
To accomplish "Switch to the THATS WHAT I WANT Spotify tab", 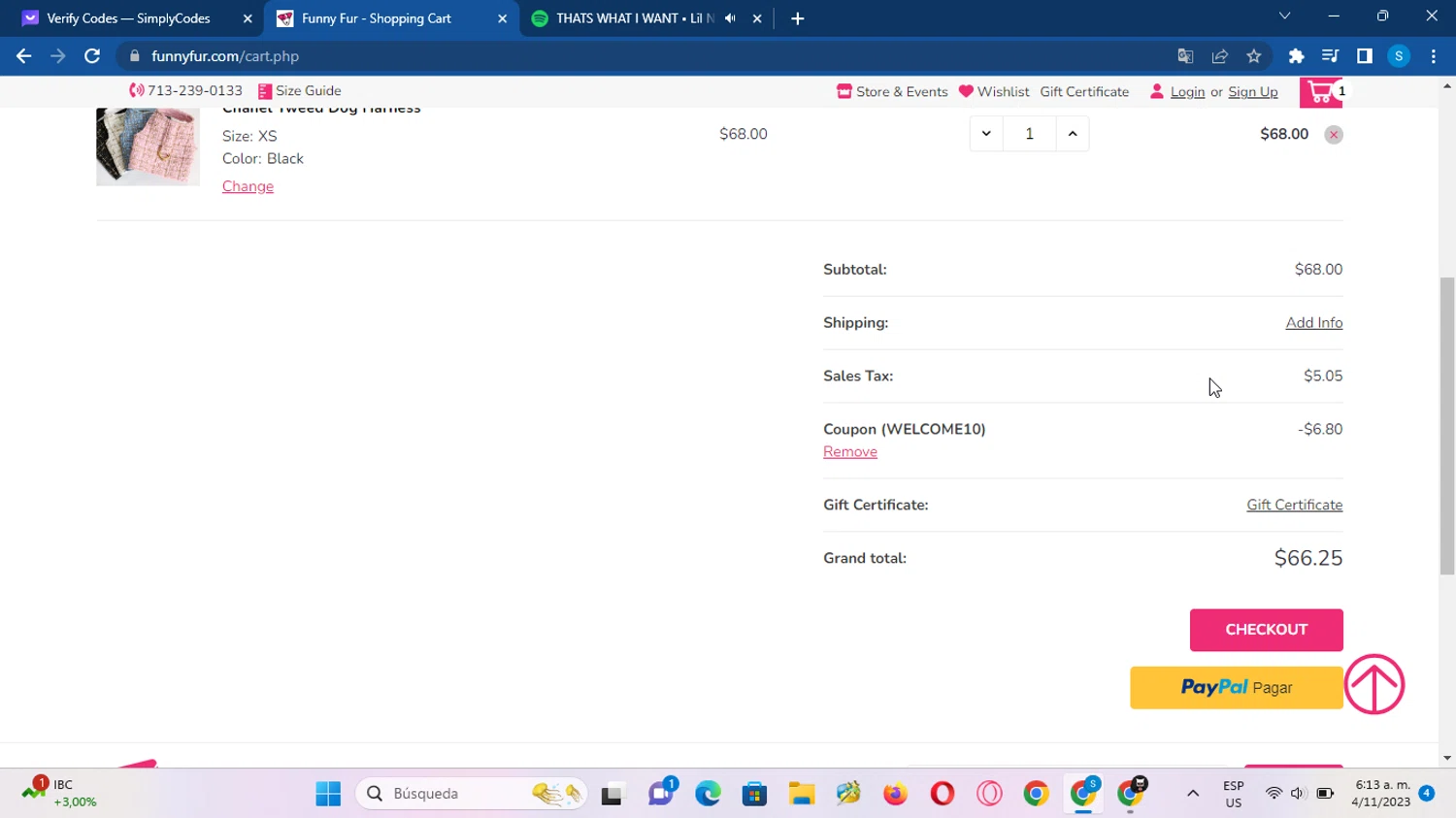I will click(x=635, y=18).
